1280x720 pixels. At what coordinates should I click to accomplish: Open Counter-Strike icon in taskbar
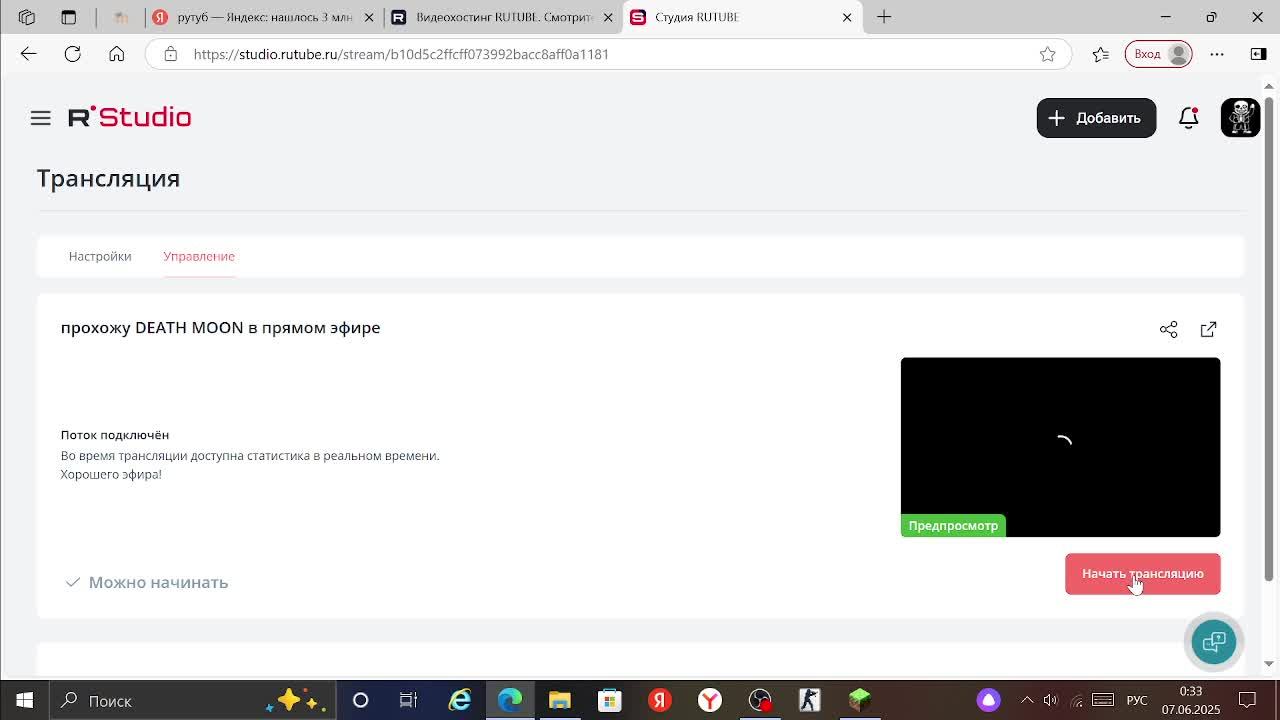(x=810, y=700)
